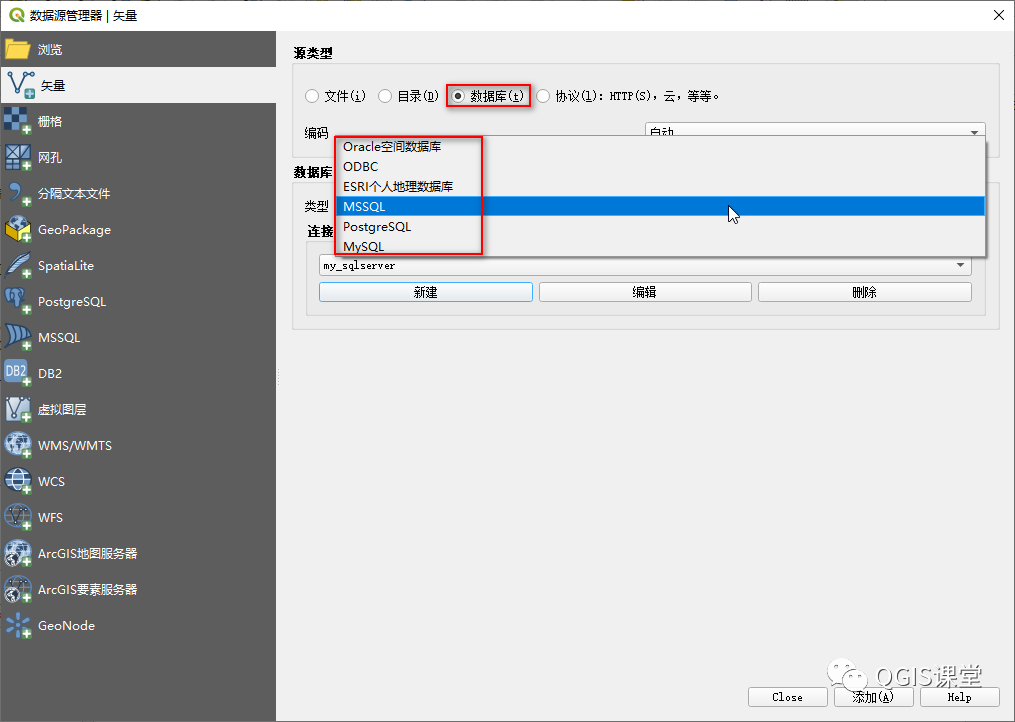Click the Help button
The height and width of the screenshot is (722, 1015).
(x=959, y=697)
